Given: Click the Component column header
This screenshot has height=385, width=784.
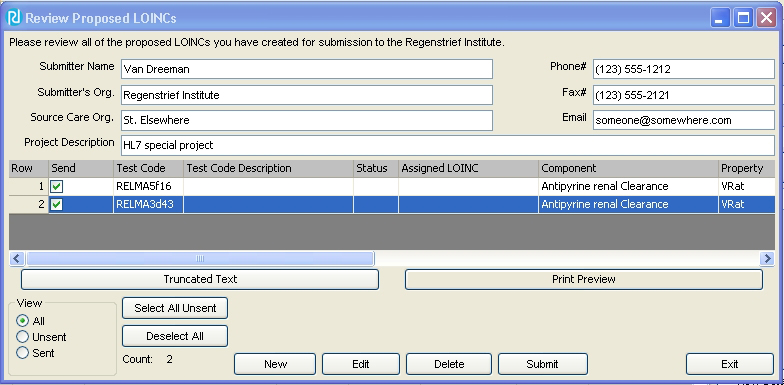Looking at the screenshot, I should tap(628, 168).
